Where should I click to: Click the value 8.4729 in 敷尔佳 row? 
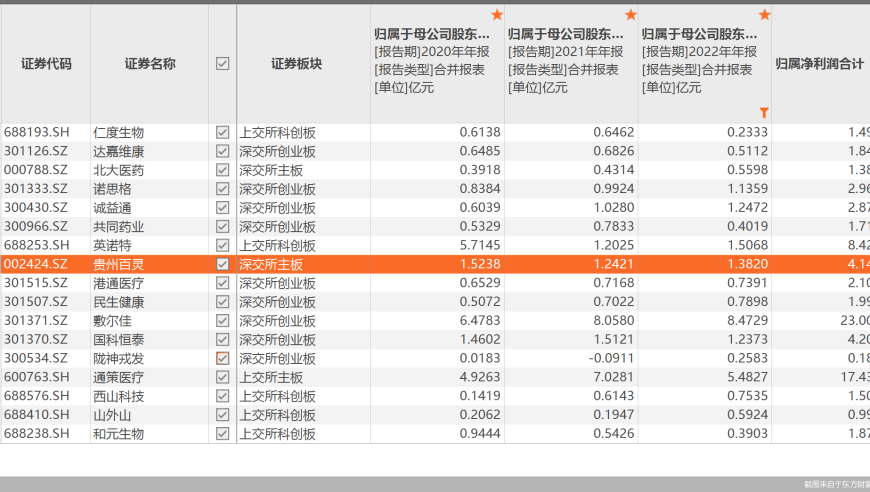(x=747, y=321)
